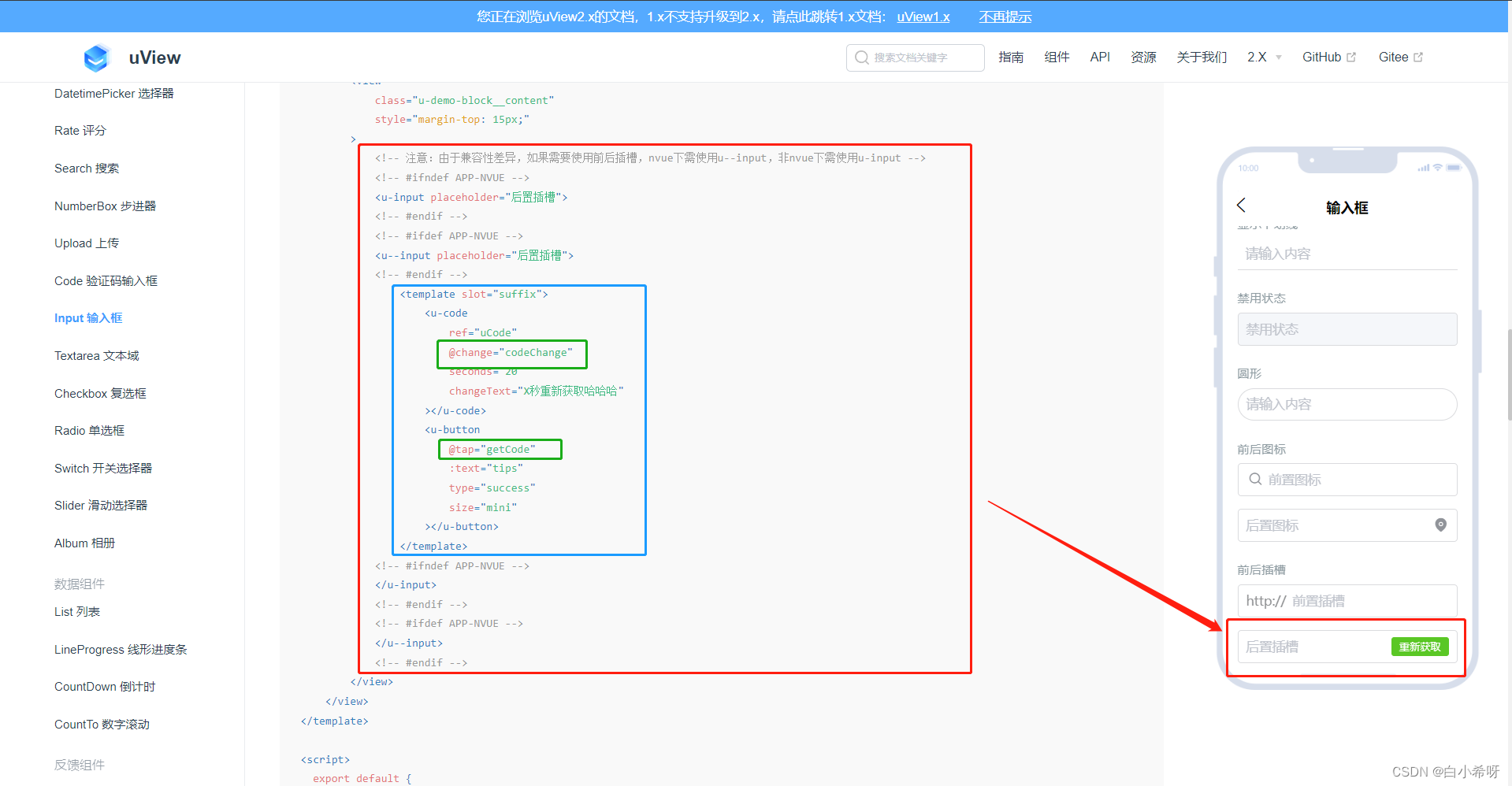Click the external-link icon next to Gitee
1512x786 pixels.
click(x=1420, y=56)
